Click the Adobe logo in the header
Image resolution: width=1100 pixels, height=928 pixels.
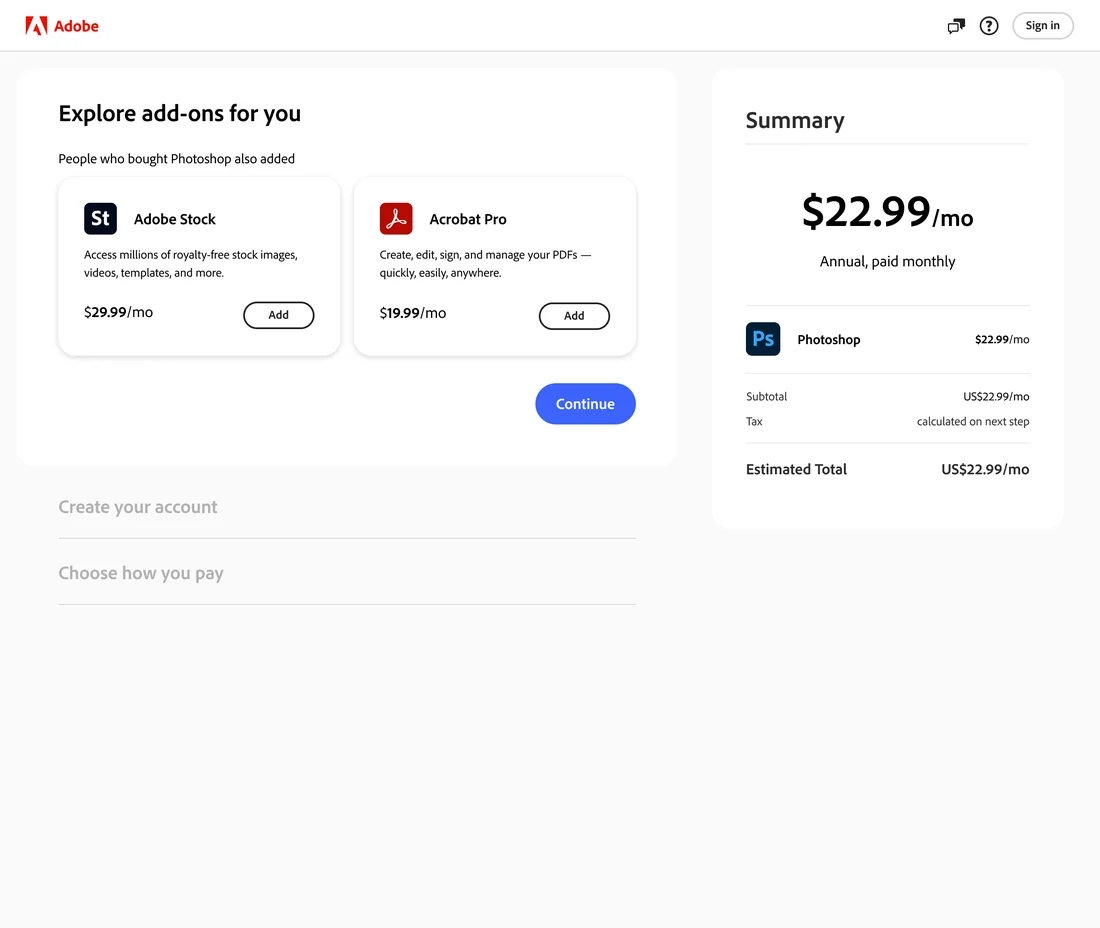[62, 26]
